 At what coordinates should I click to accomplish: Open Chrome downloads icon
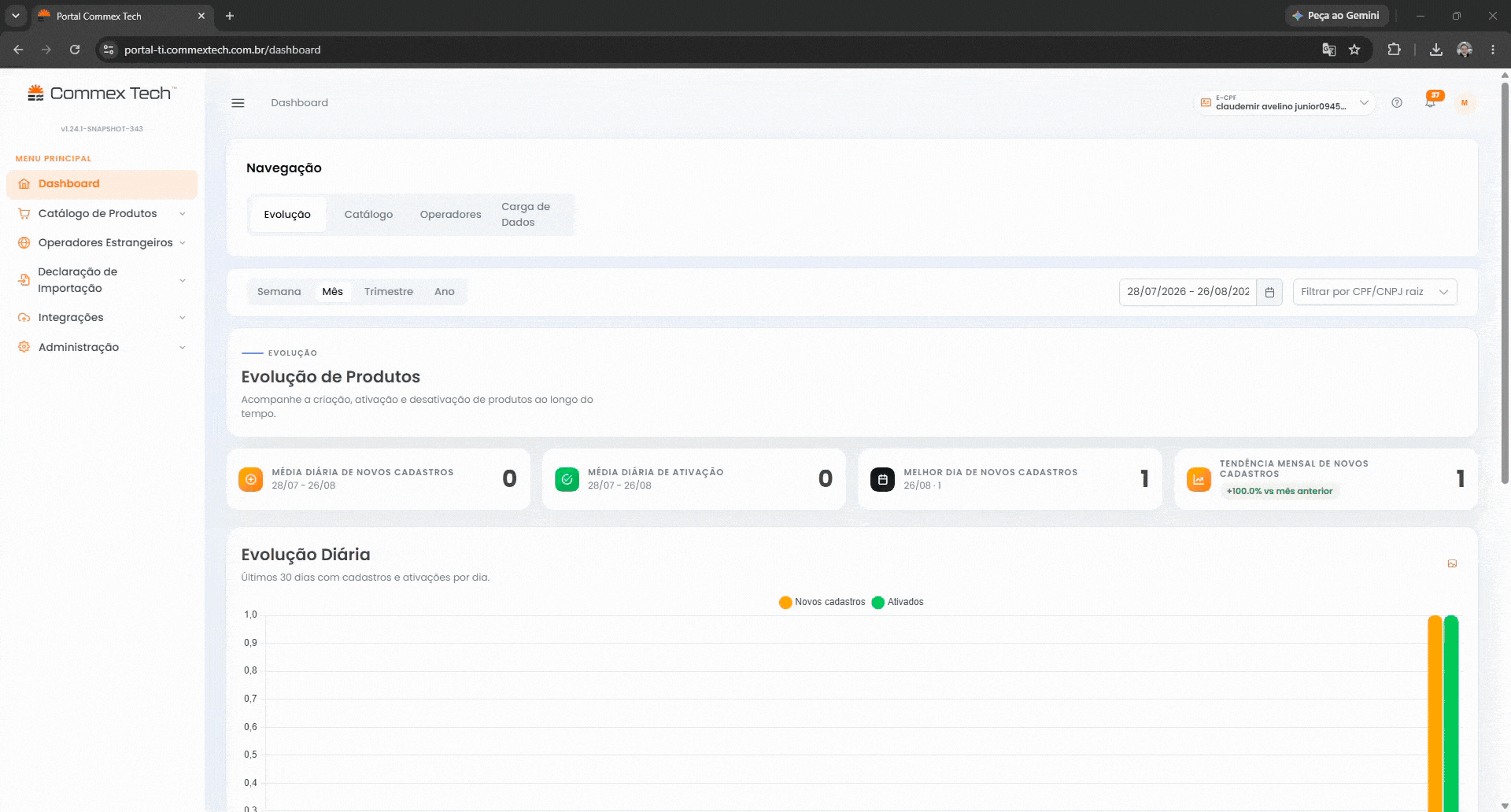[1436, 50]
